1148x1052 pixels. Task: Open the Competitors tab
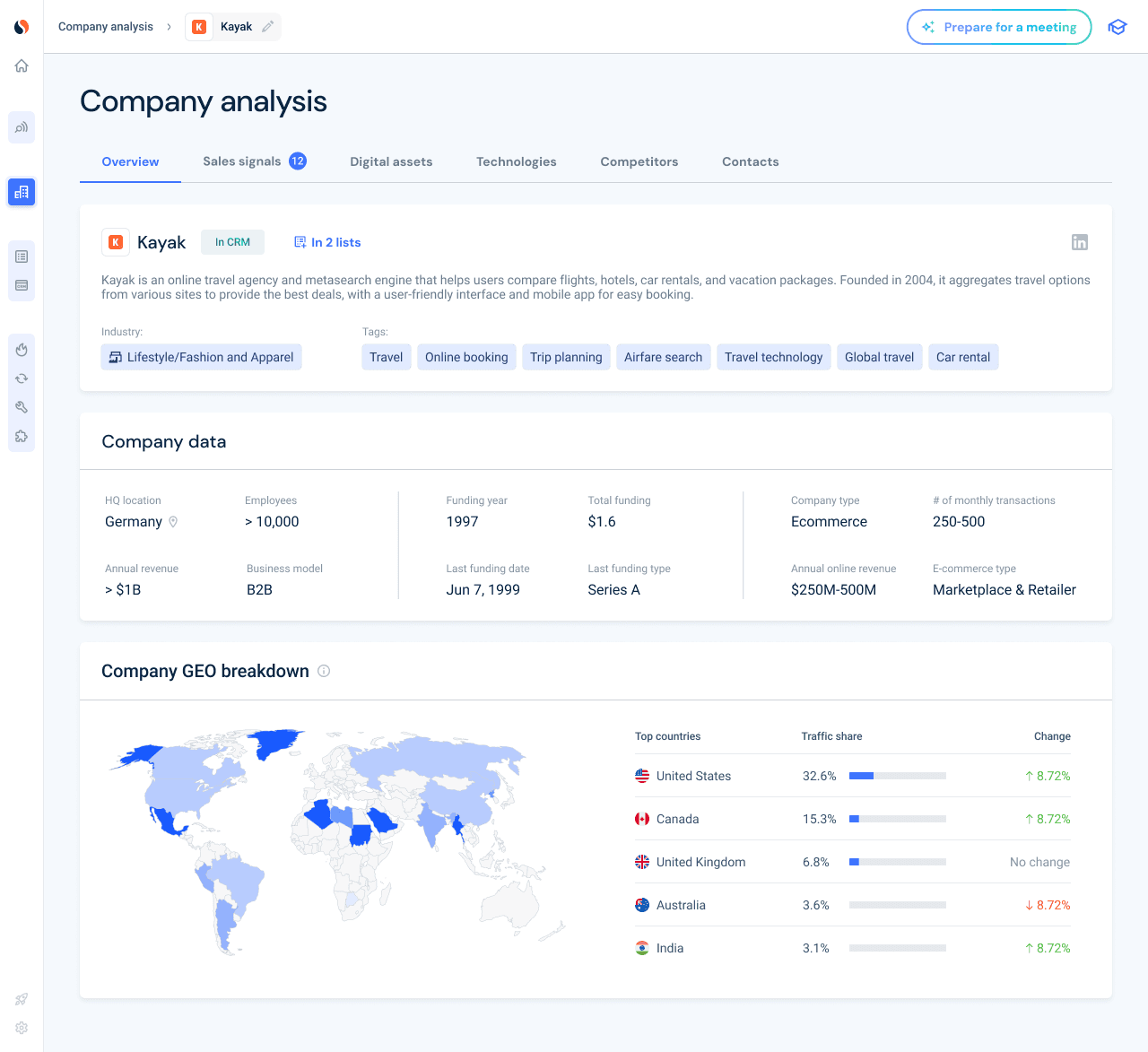639,161
